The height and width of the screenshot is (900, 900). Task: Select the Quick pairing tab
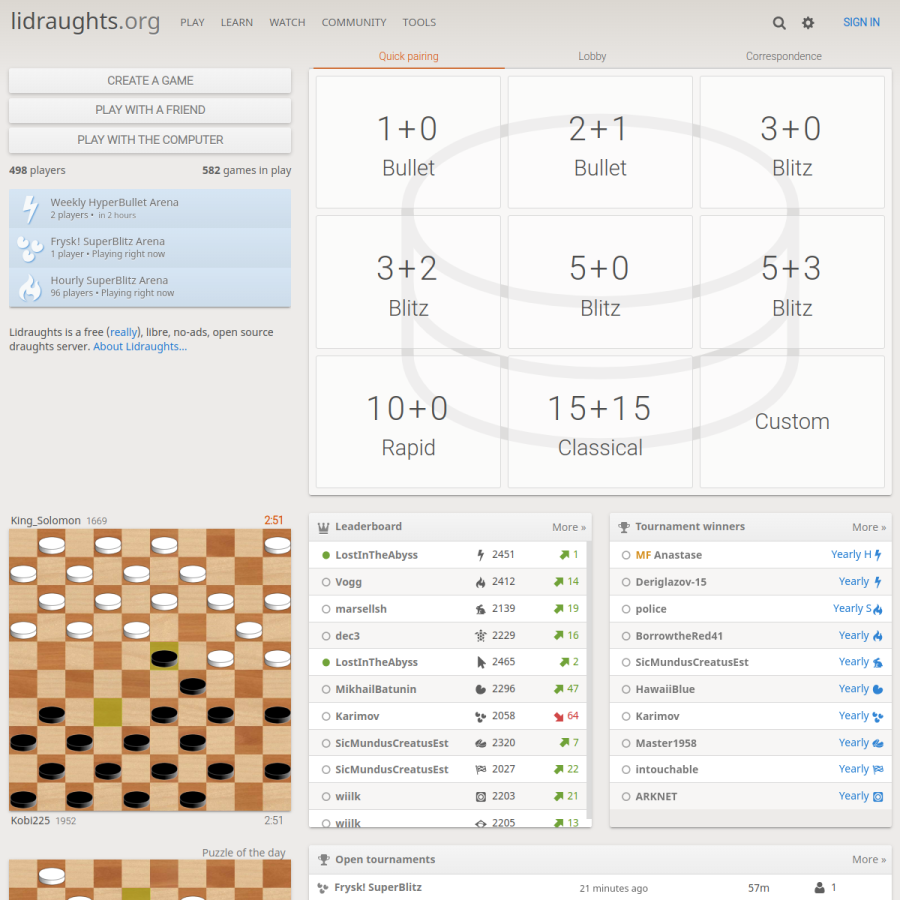tap(408, 56)
